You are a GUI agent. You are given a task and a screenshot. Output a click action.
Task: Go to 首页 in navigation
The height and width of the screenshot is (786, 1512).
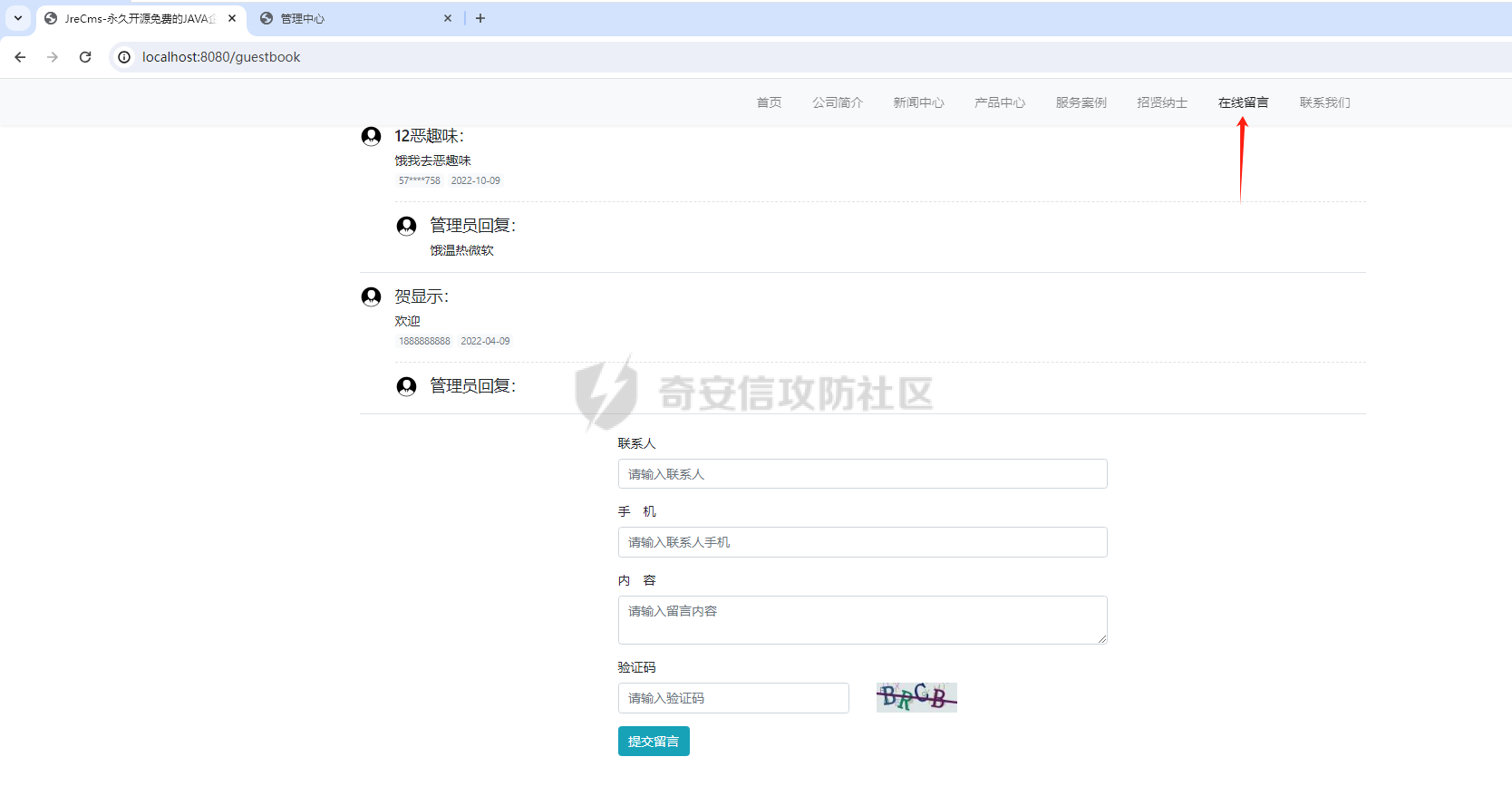[x=769, y=102]
